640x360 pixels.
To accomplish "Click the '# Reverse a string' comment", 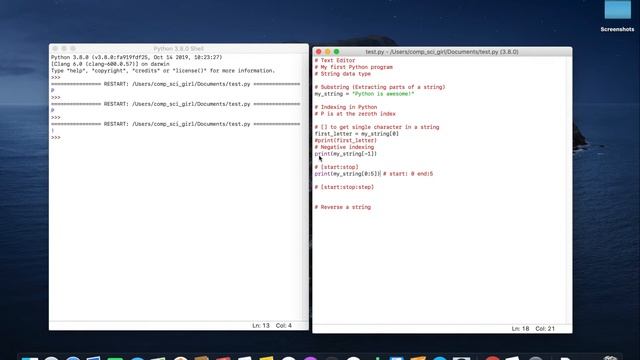I will (342, 207).
